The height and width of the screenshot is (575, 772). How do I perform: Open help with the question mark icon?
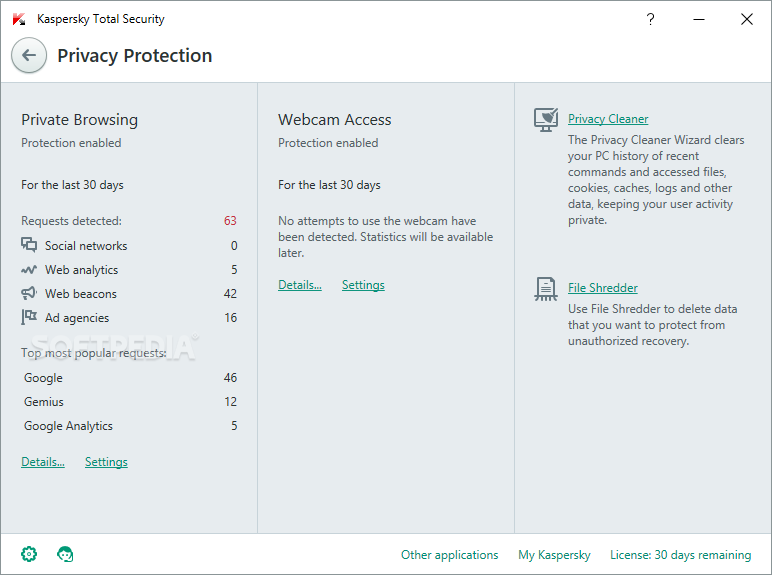pyautogui.click(x=650, y=19)
